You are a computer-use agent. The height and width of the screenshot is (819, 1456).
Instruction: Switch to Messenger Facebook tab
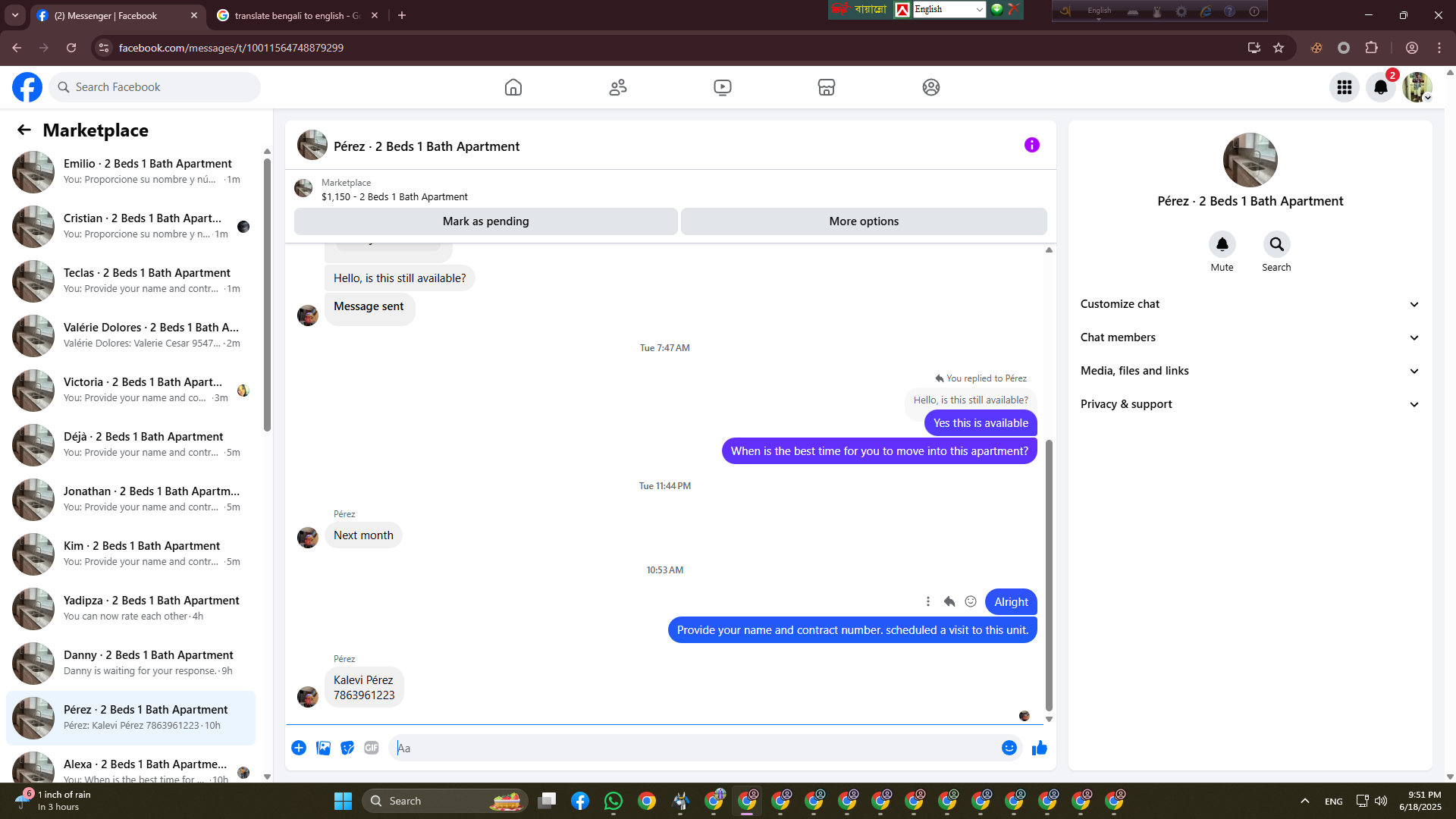118,15
